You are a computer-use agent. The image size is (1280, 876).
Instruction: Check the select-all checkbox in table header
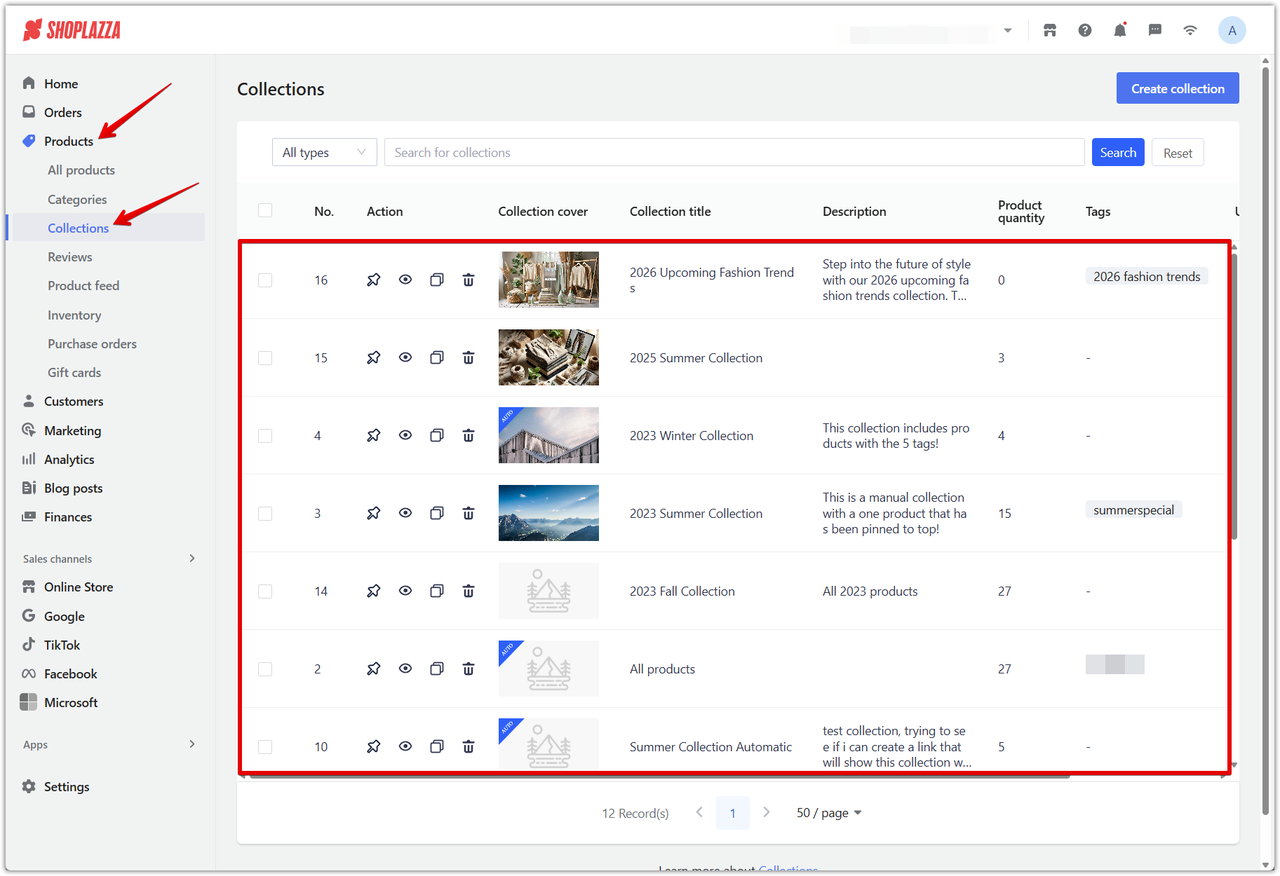tap(265, 211)
